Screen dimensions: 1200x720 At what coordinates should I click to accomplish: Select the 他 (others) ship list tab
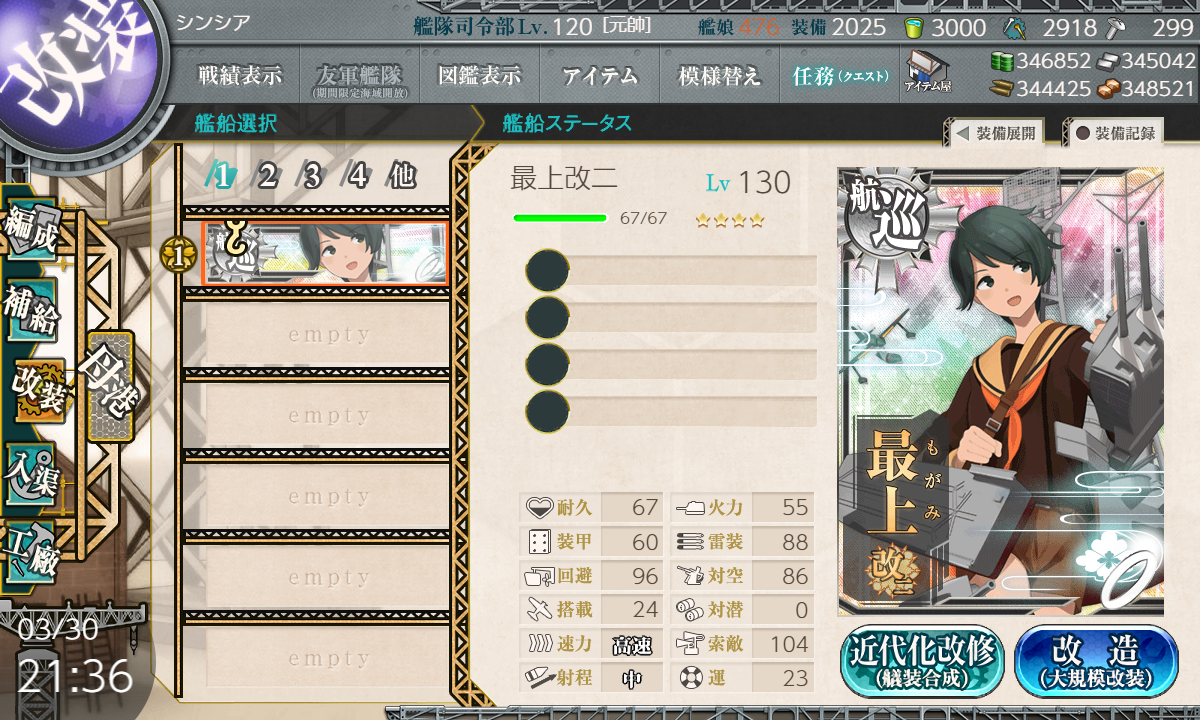402,177
